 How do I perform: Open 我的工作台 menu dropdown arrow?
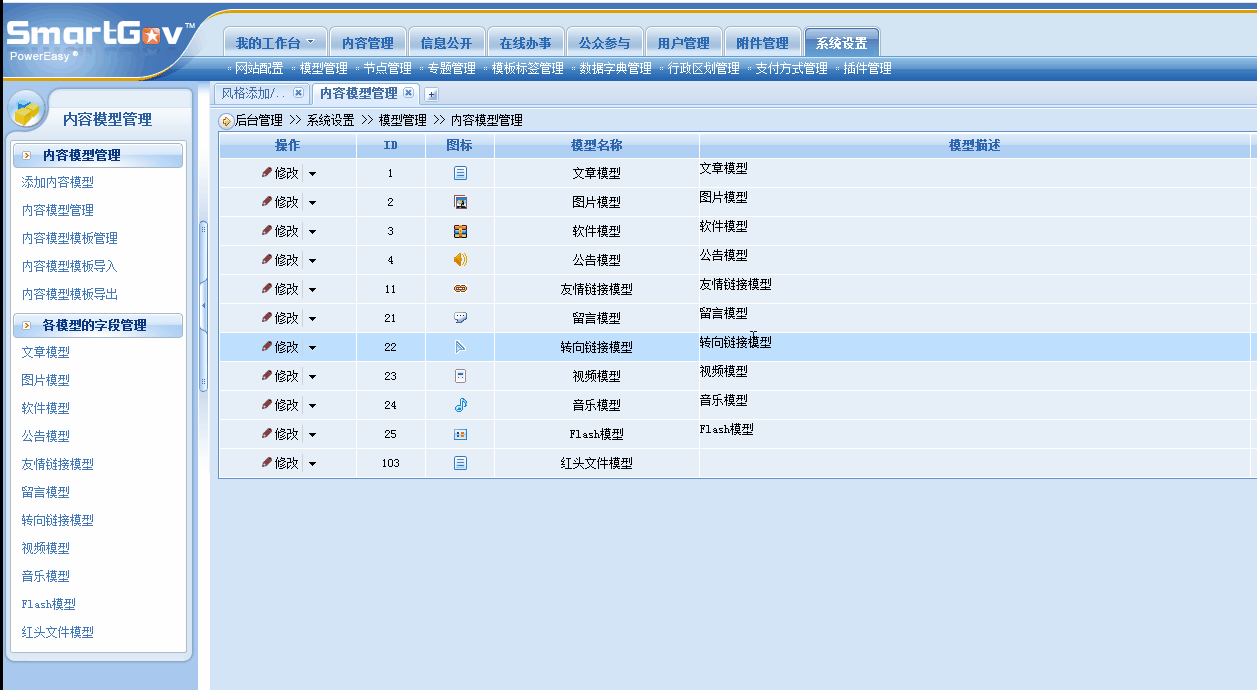pos(311,43)
